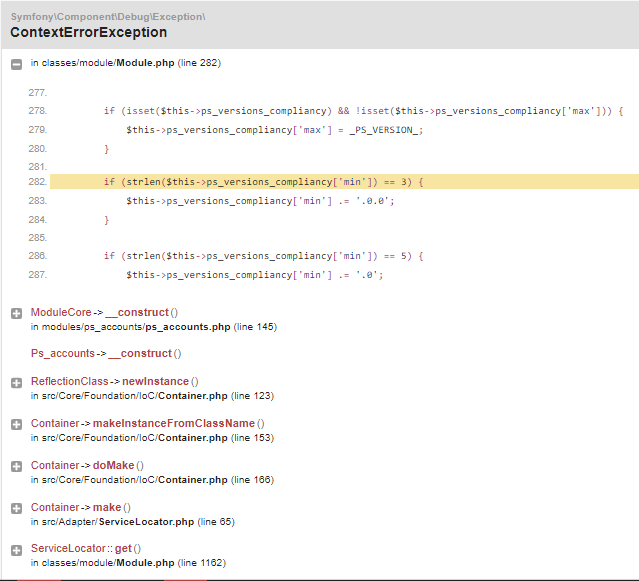The width and height of the screenshot is (639, 581).
Task: Expand the Container make trace entry
Action: (16, 508)
